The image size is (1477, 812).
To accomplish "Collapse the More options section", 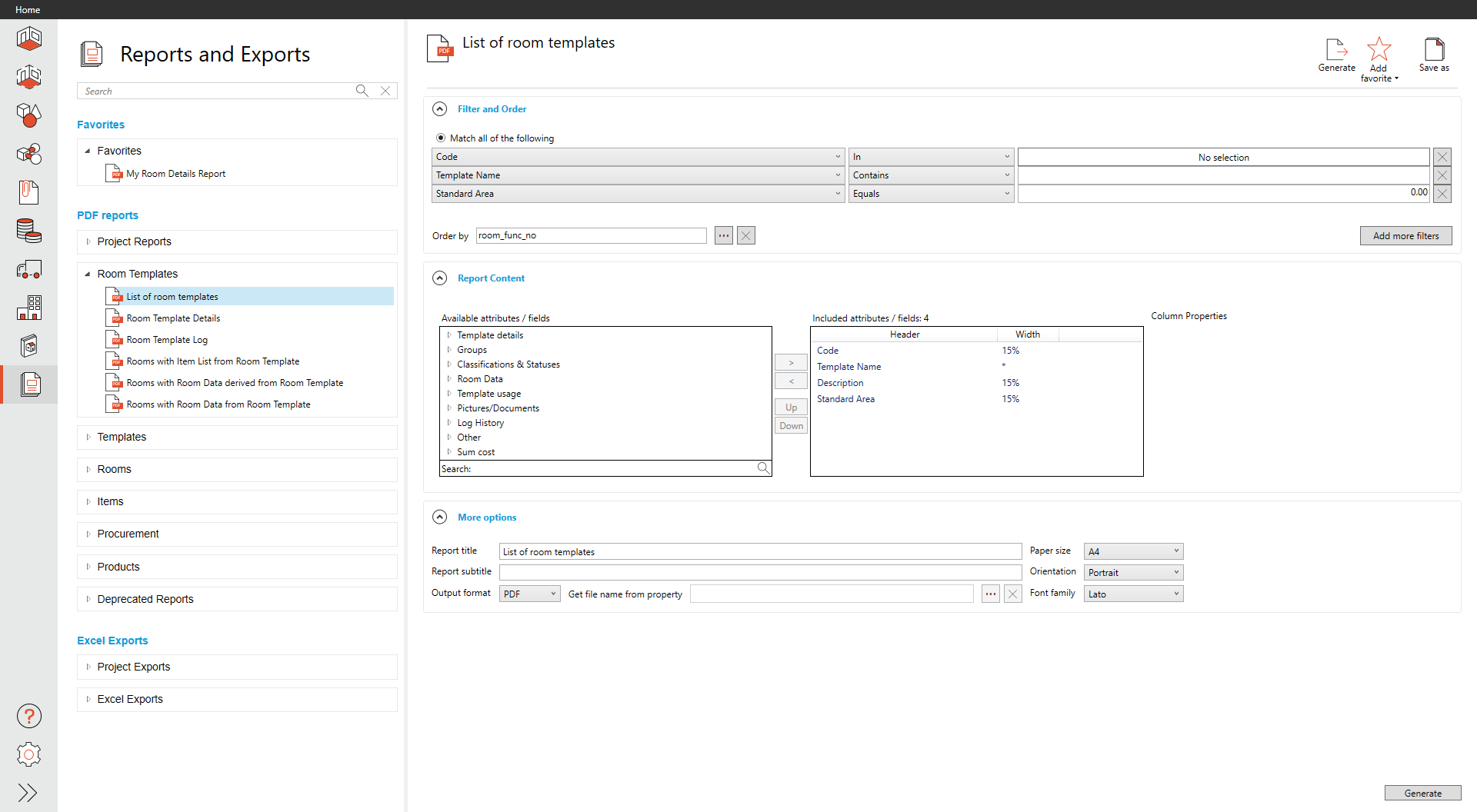I will tap(439, 517).
